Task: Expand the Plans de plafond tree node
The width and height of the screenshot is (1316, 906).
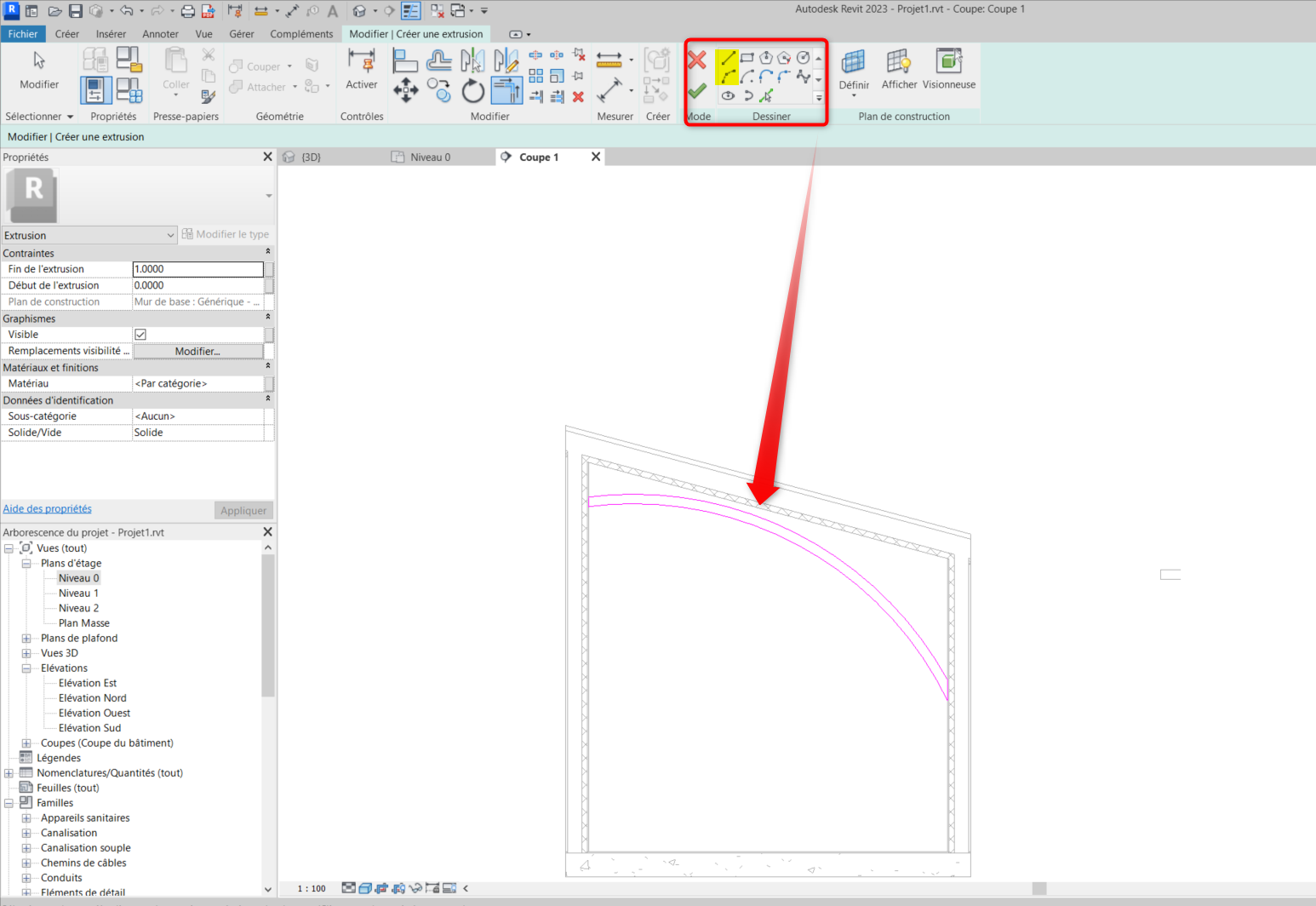Action: (x=26, y=639)
